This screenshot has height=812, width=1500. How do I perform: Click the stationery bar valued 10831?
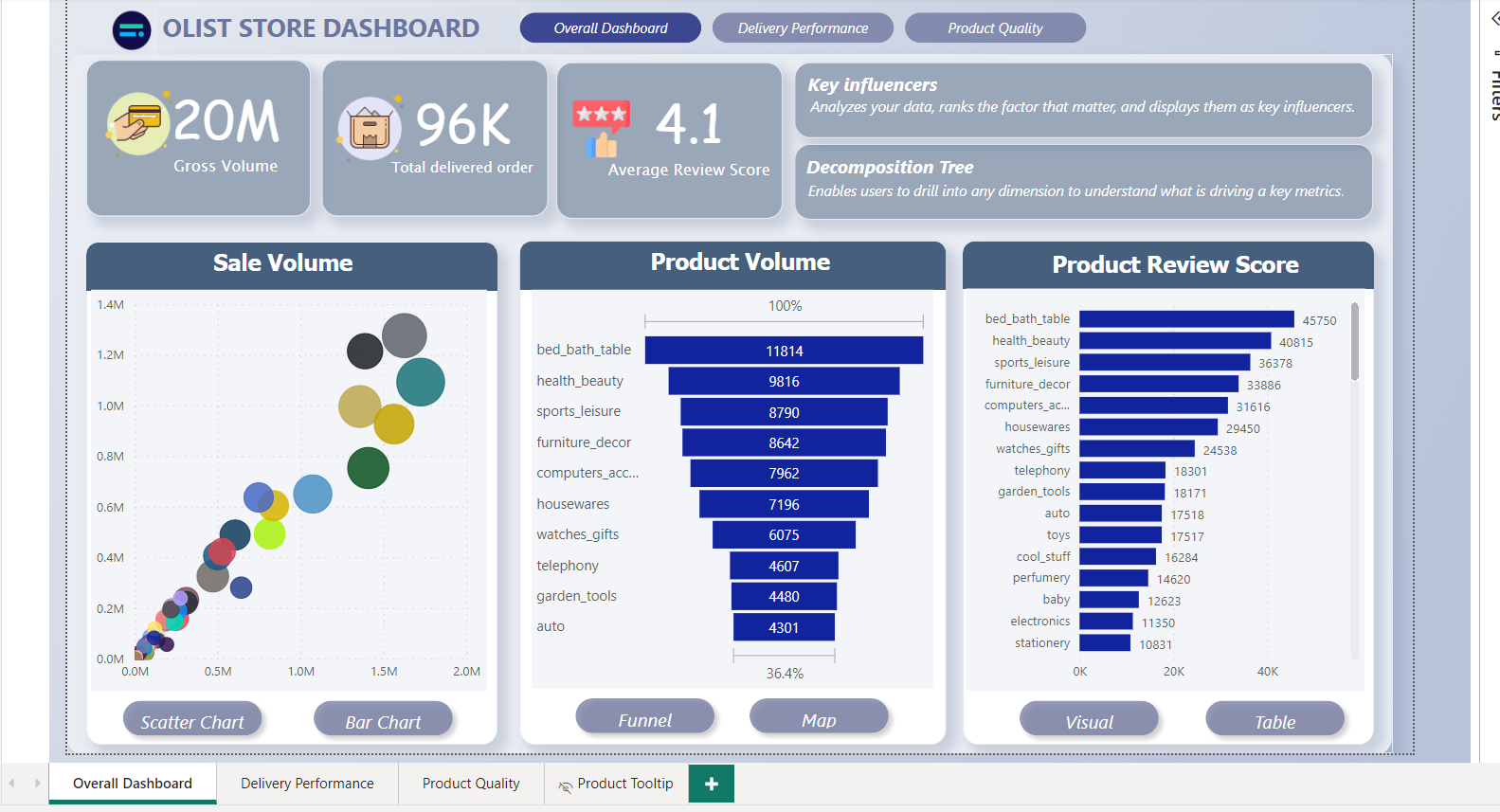coord(1105,642)
